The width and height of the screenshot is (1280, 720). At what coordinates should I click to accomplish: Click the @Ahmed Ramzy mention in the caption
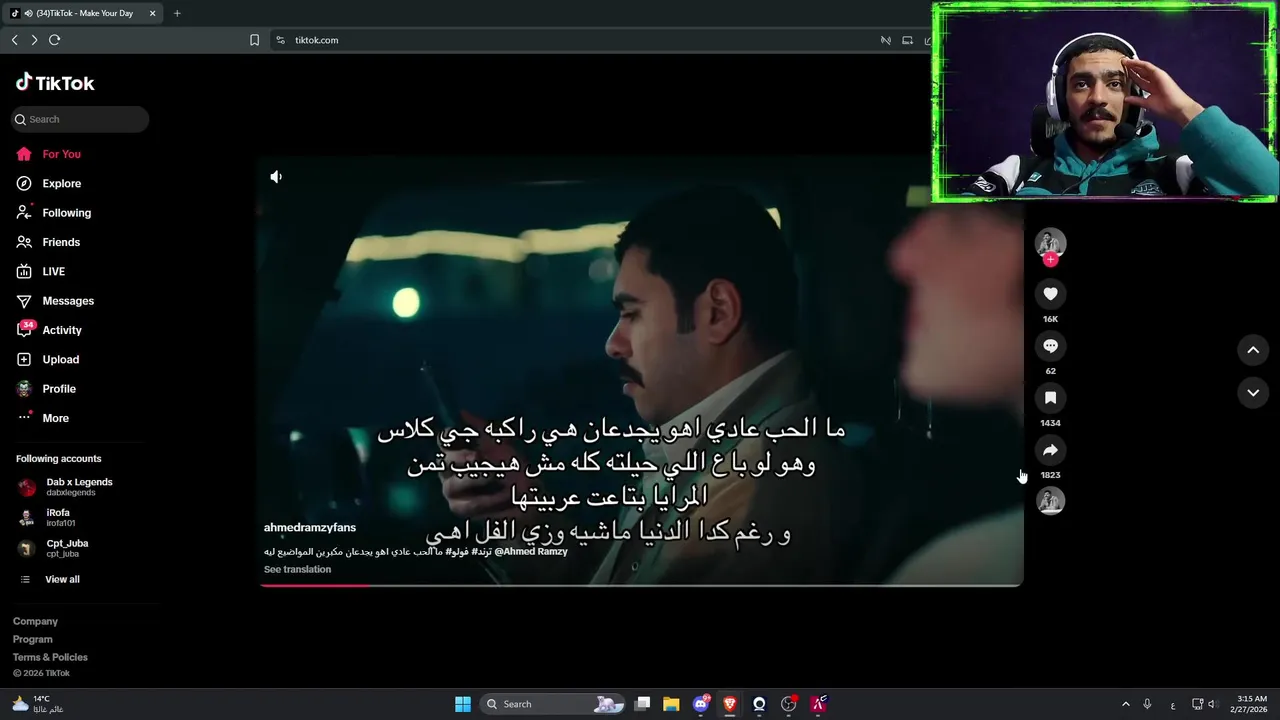click(530, 551)
